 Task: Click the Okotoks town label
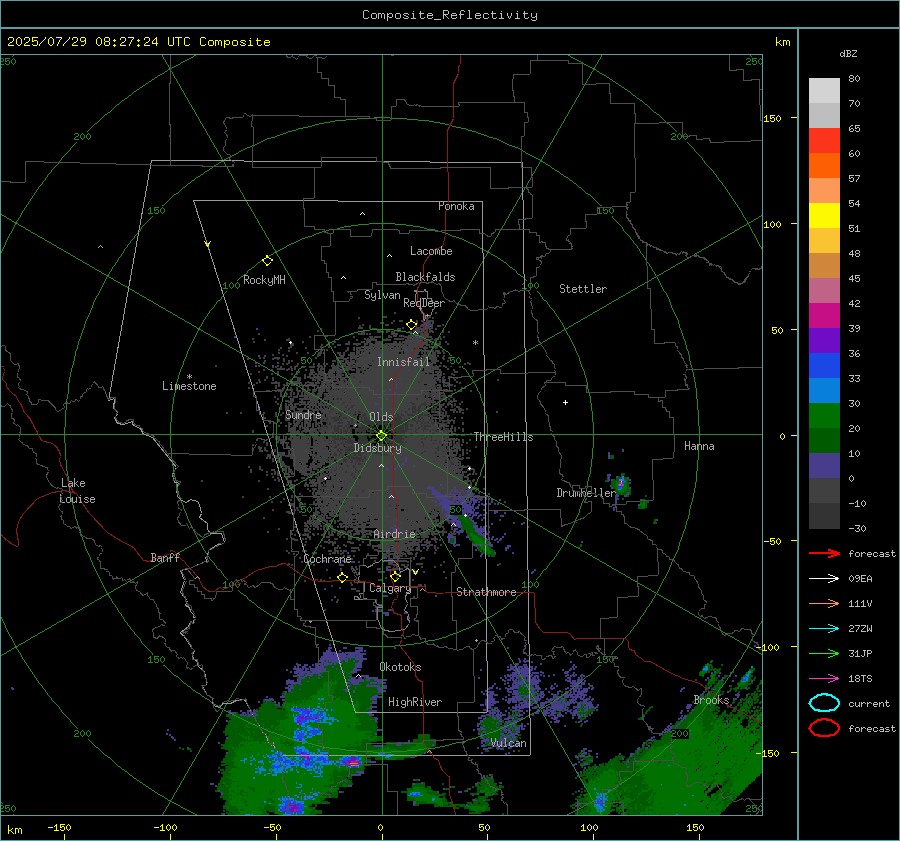pos(400,667)
